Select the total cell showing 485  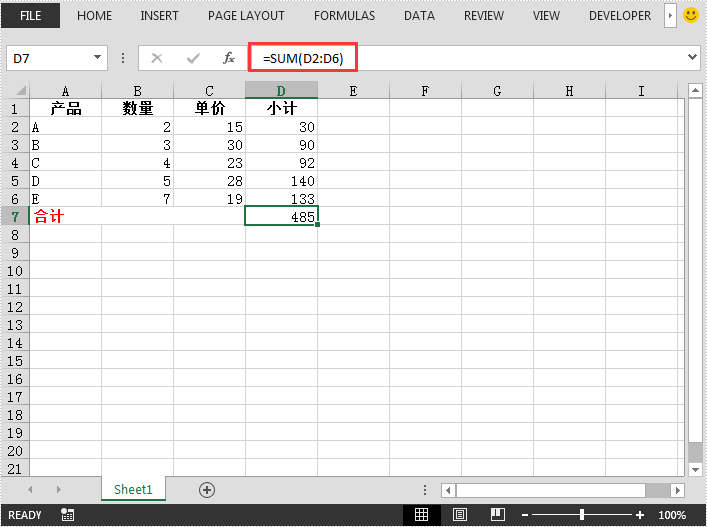point(281,216)
